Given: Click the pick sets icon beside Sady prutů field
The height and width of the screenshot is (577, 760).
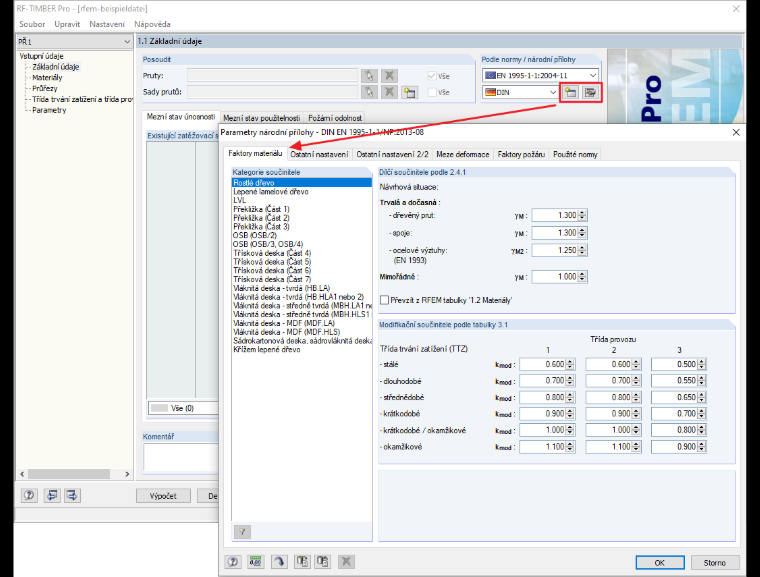Looking at the screenshot, I should coord(369,92).
